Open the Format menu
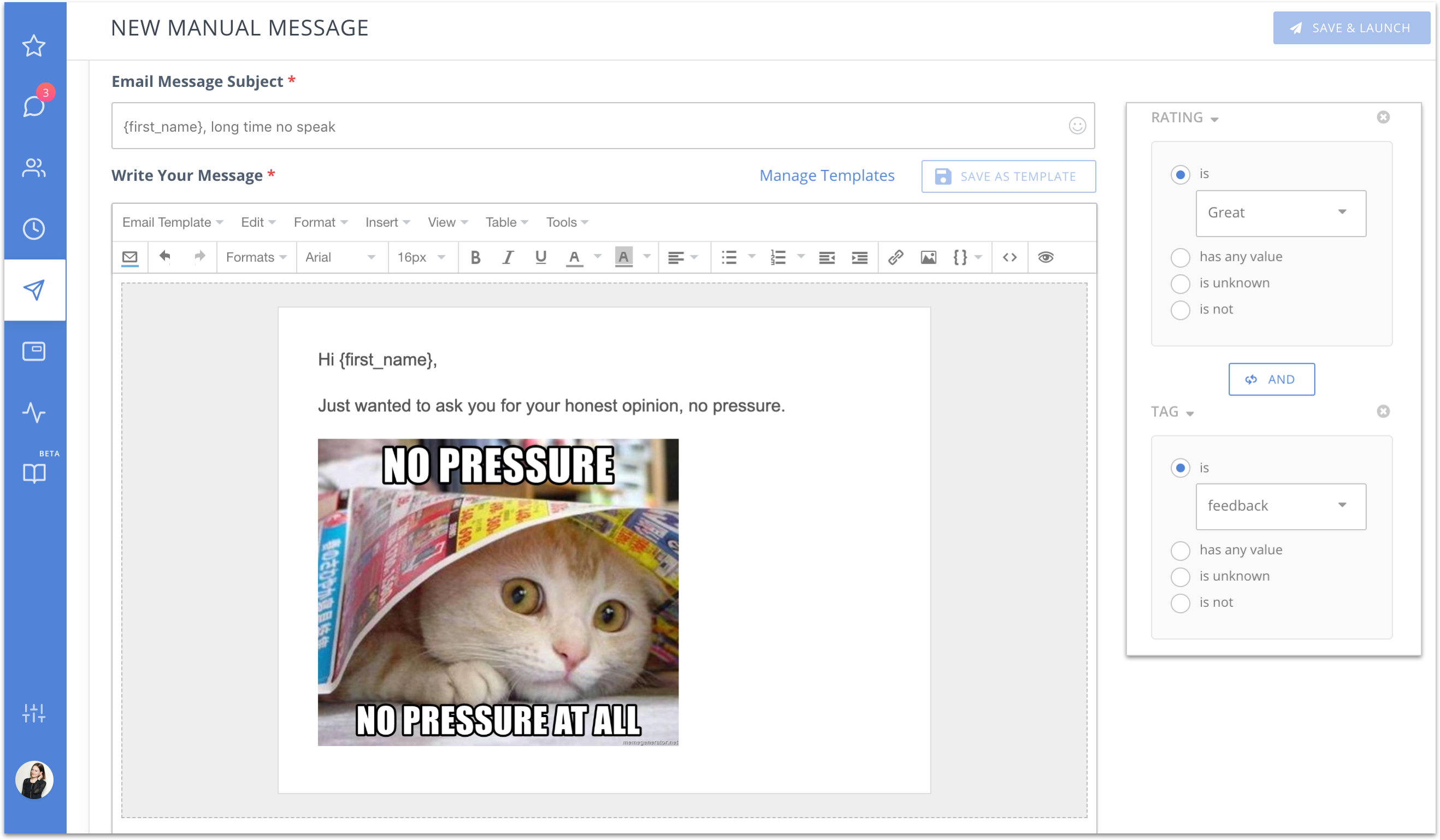The width and height of the screenshot is (1440, 840). (x=321, y=222)
